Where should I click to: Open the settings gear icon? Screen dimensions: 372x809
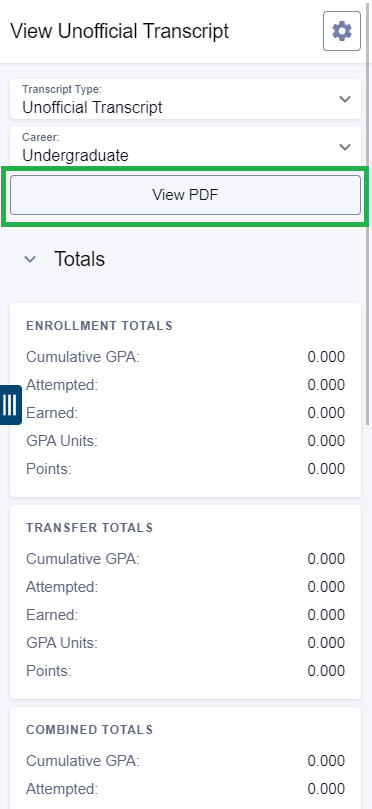[x=342, y=31]
